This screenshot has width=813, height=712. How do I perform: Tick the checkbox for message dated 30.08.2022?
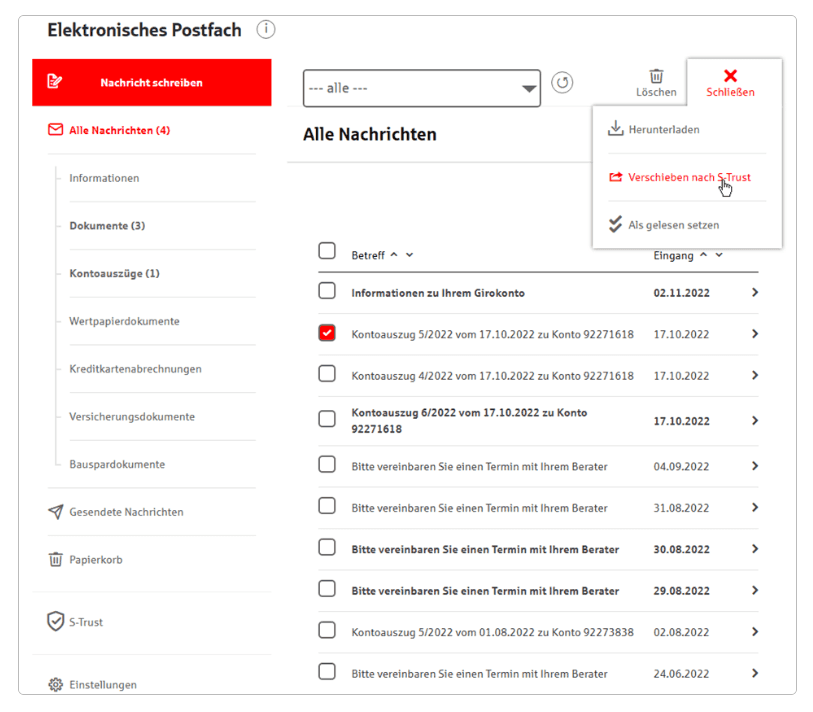(x=327, y=547)
